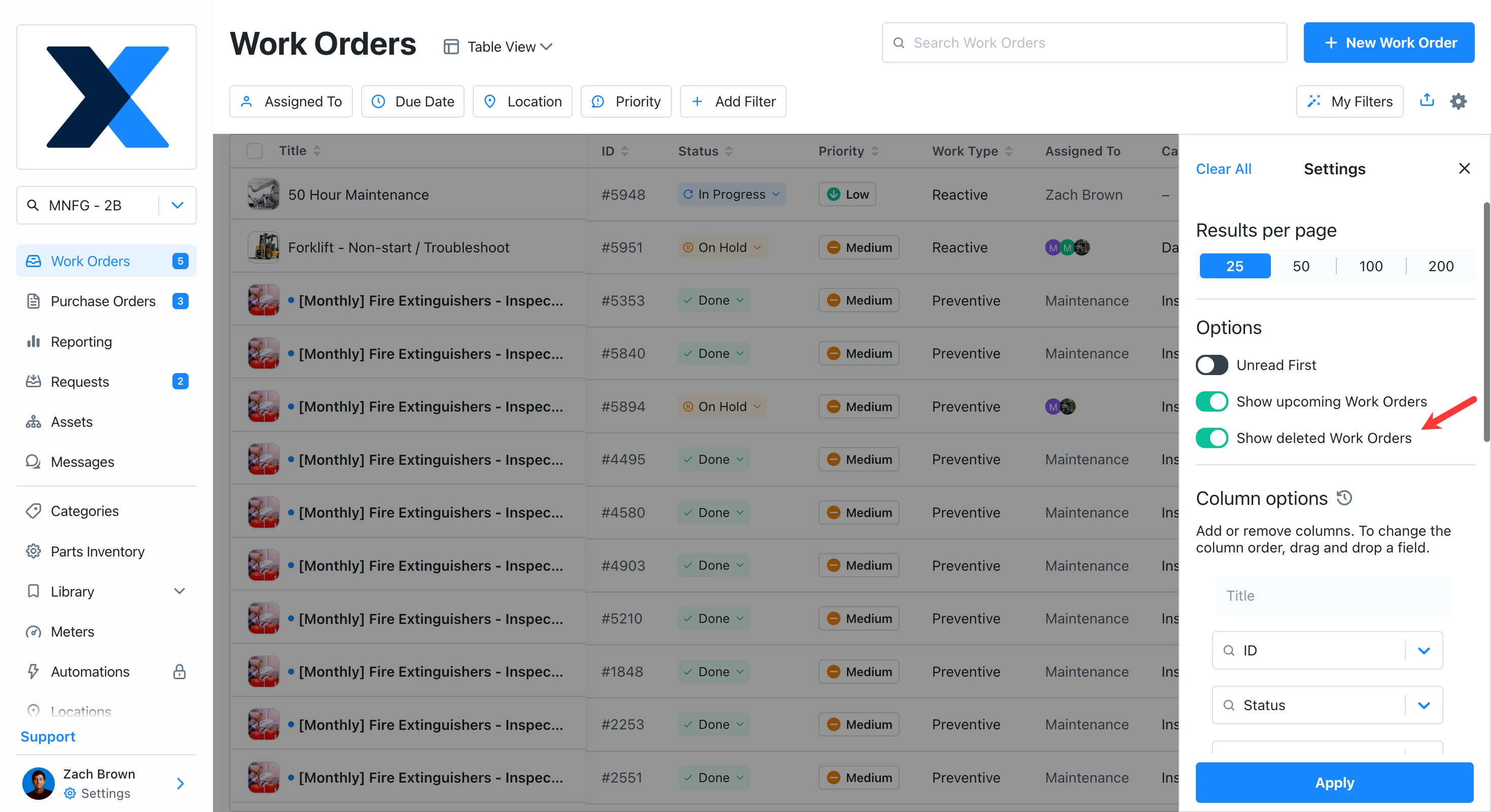Click the settings panel vertical scrollbar
The height and width of the screenshot is (812, 1491).
pos(1485,321)
